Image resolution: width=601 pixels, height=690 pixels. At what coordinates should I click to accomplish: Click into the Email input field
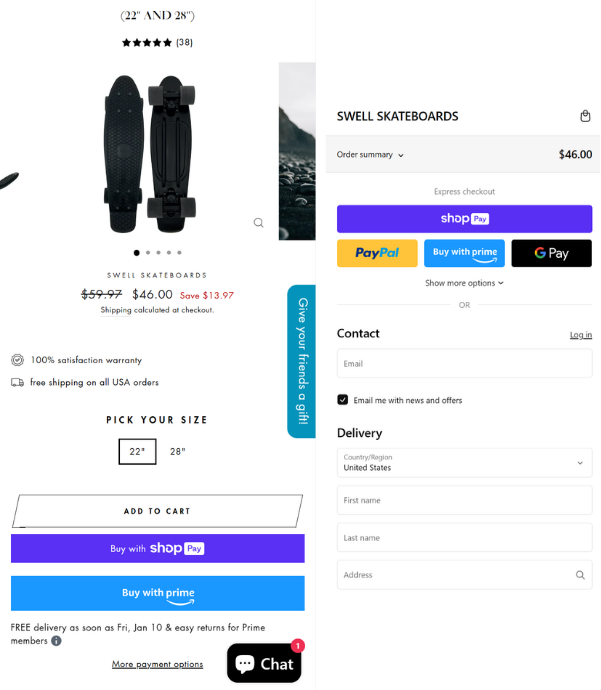point(464,364)
